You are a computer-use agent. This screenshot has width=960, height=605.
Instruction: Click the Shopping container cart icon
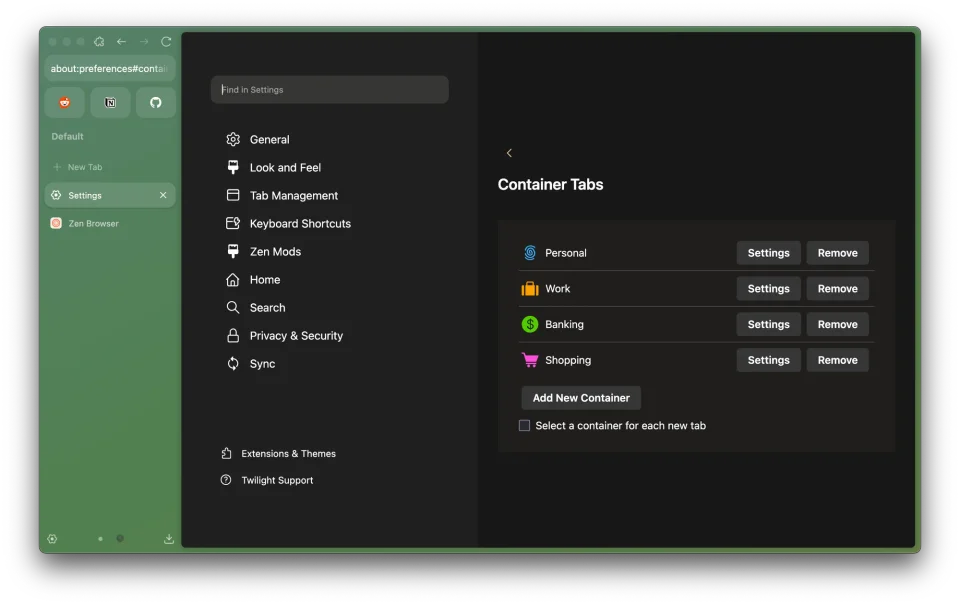[x=530, y=360]
